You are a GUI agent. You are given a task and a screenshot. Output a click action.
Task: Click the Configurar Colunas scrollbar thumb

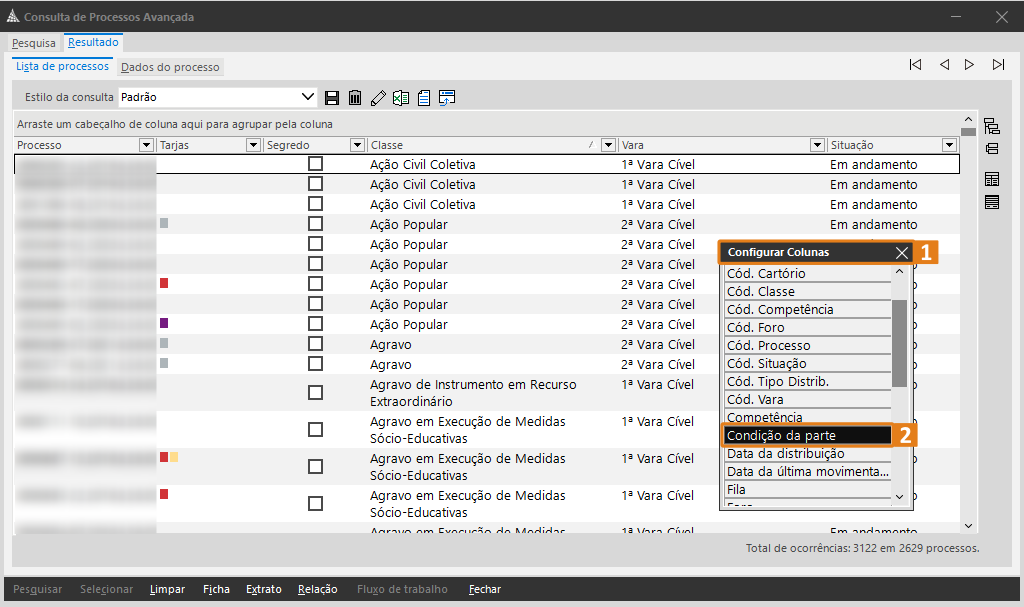tap(899, 343)
